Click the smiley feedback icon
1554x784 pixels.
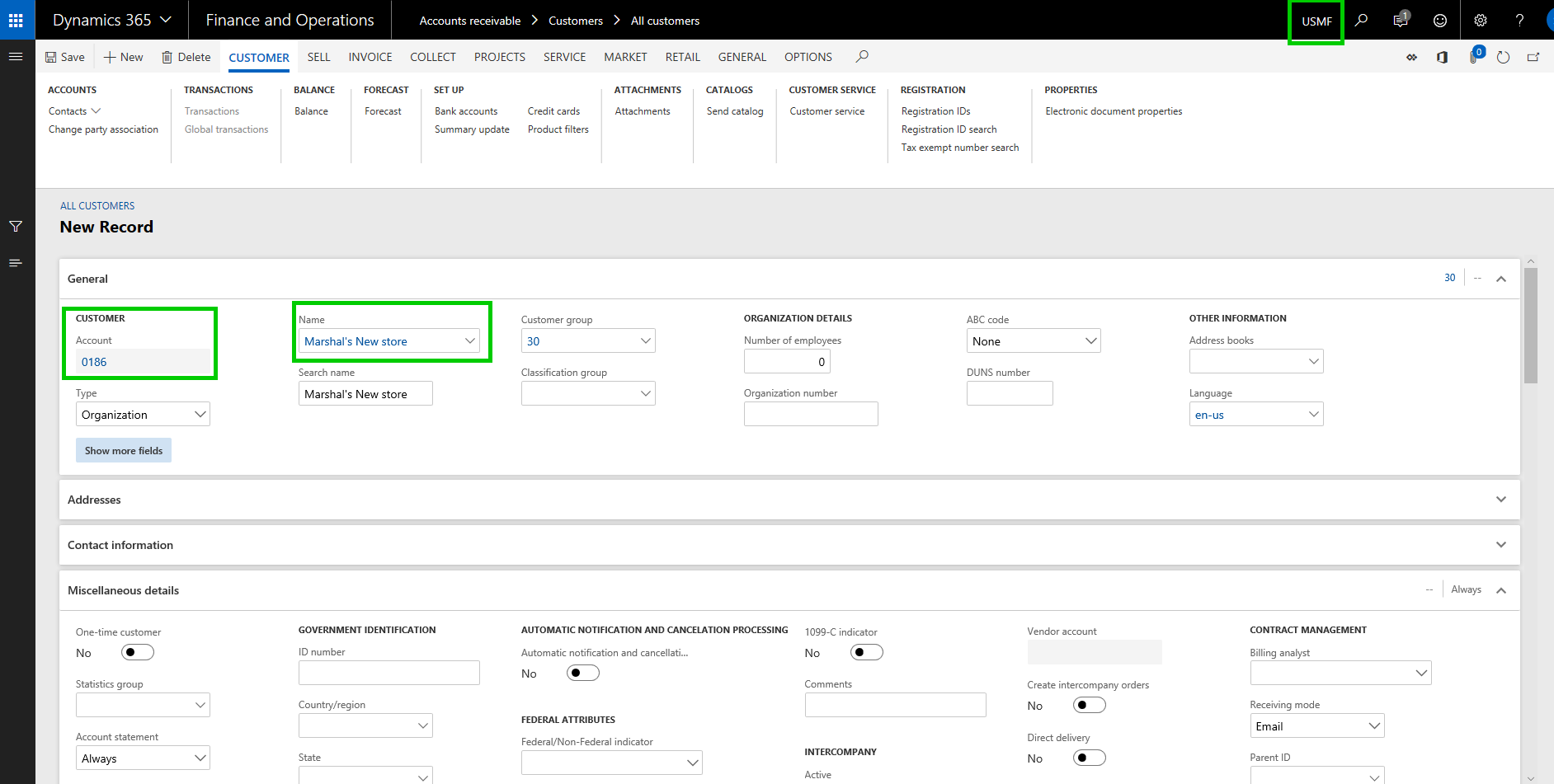pyautogui.click(x=1440, y=20)
